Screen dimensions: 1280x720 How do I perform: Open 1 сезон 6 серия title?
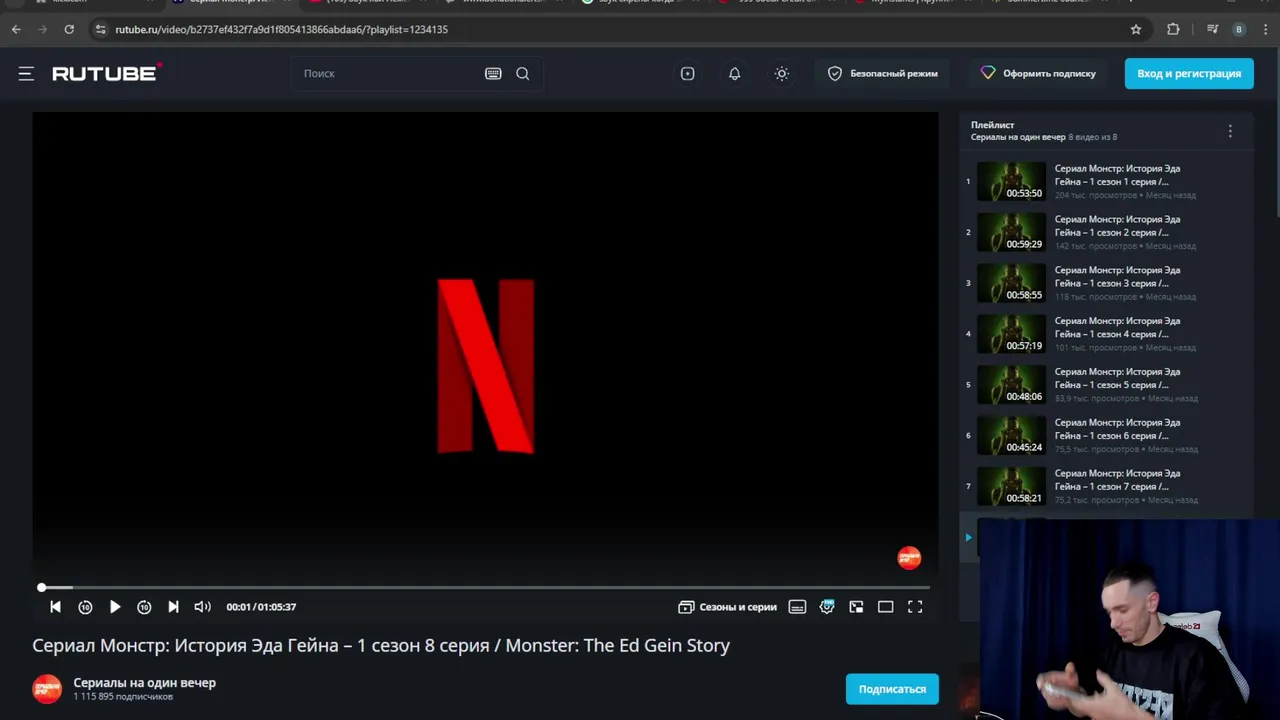[1117, 429]
